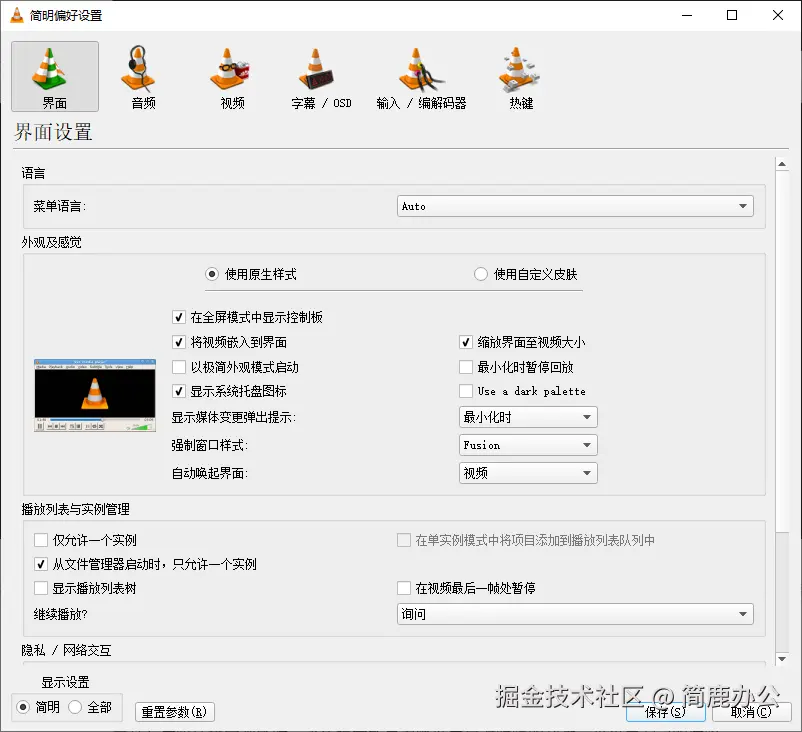Click the 显示设置 label
Screen dimensions: 802x732
65,682
